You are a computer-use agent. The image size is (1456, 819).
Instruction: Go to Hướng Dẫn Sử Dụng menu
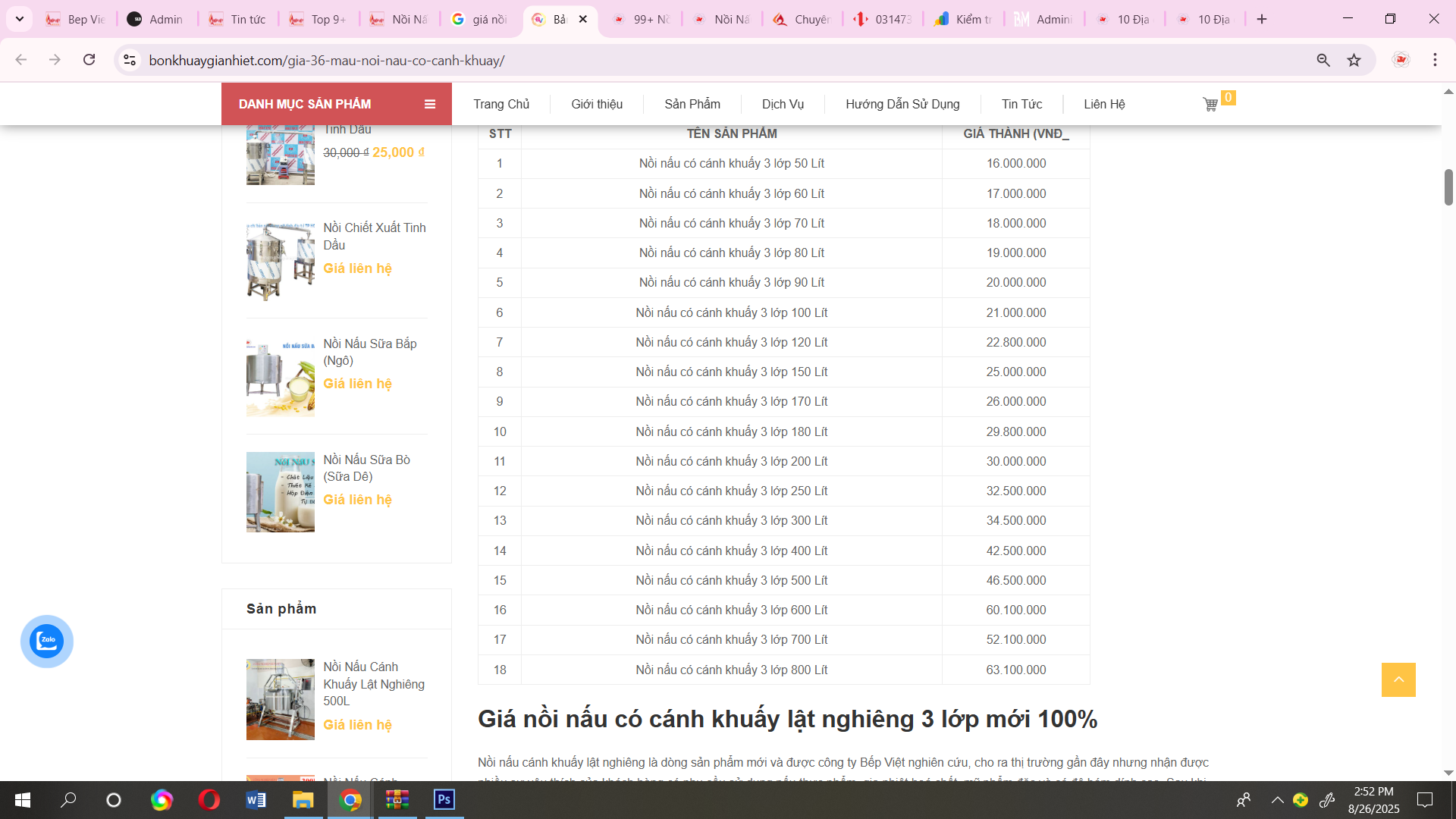pos(902,104)
